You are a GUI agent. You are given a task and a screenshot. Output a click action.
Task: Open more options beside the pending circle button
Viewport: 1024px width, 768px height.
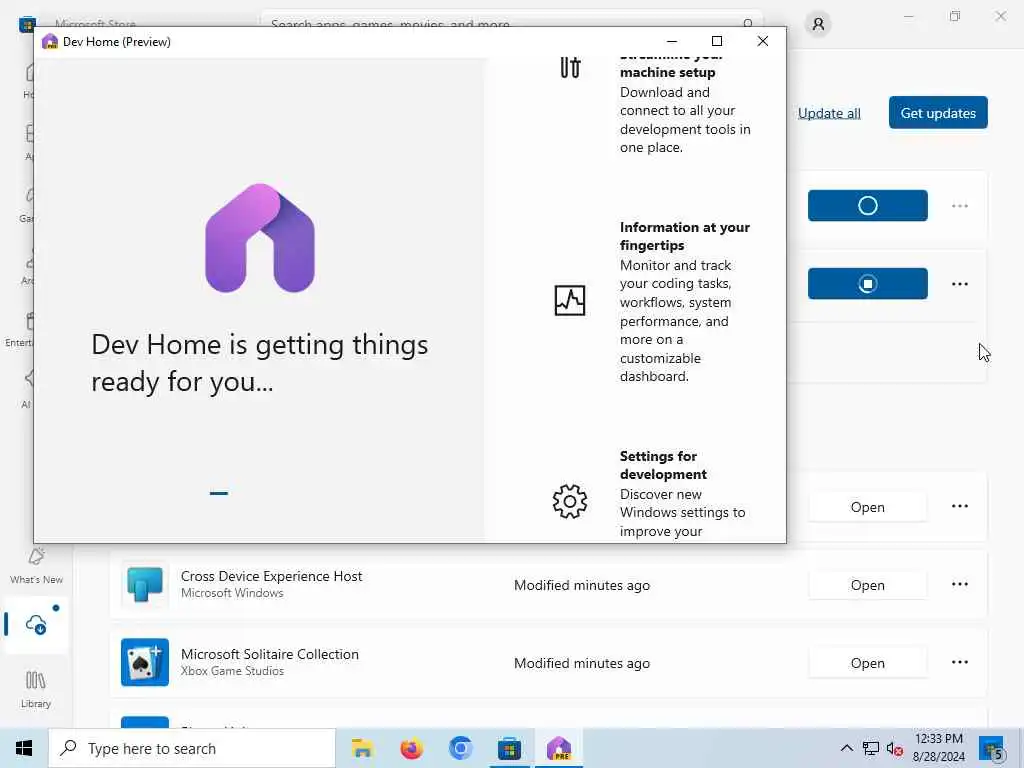tap(959, 206)
